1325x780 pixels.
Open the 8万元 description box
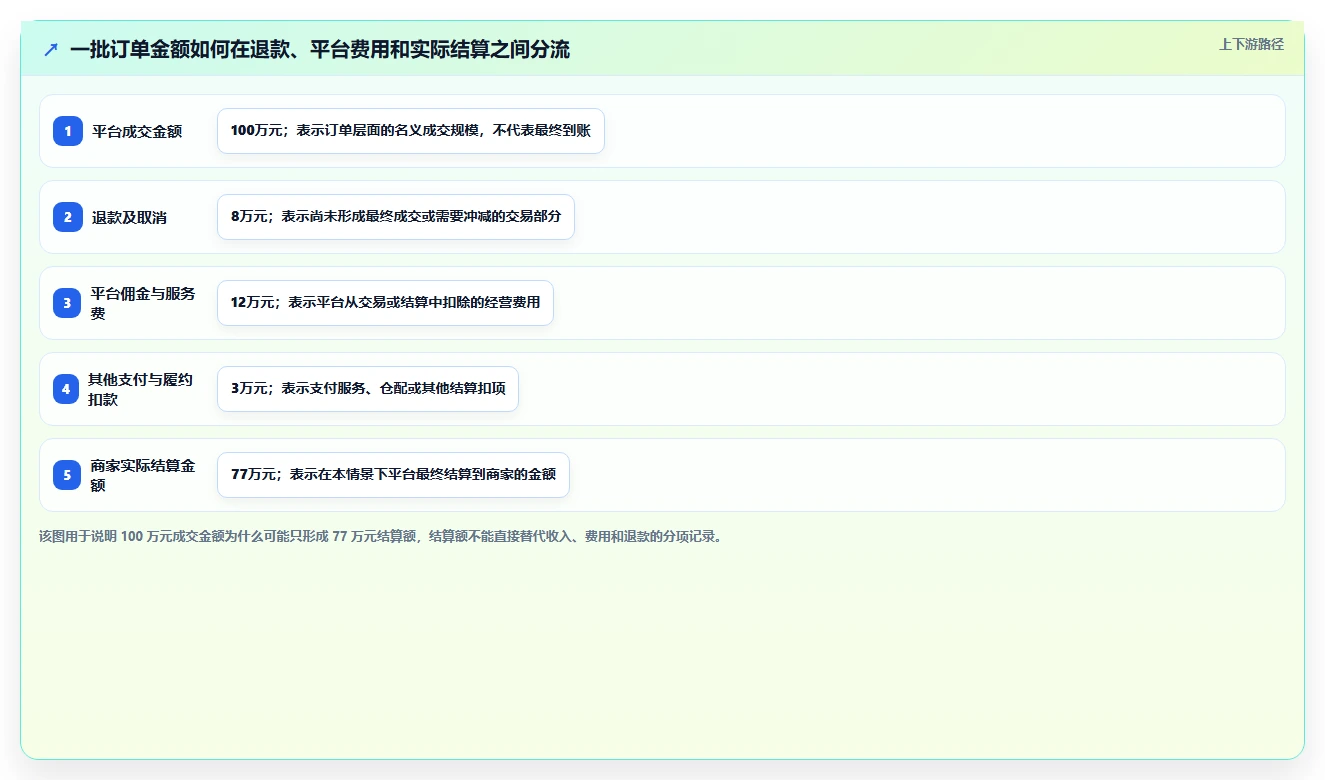[396, 217]
